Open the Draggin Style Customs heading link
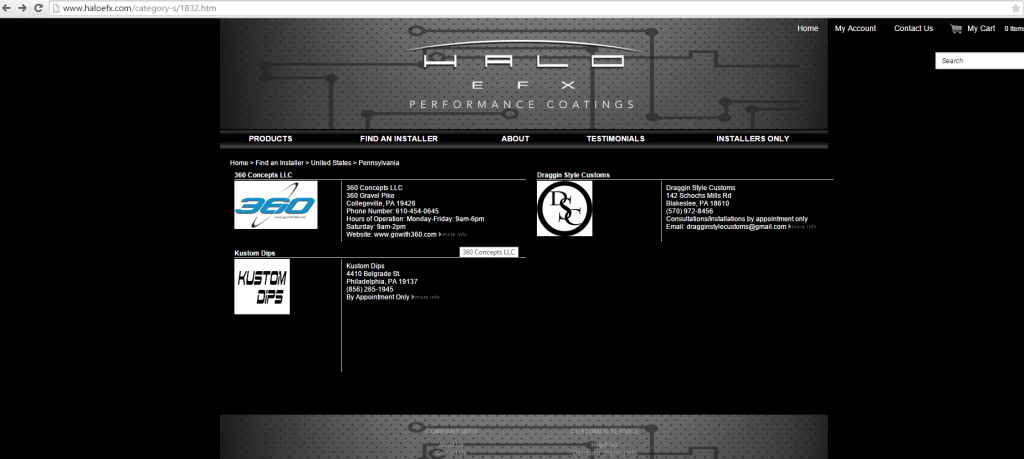Image resolution: width=1024 pixels, height=459 pixels. tap(573, 175)
